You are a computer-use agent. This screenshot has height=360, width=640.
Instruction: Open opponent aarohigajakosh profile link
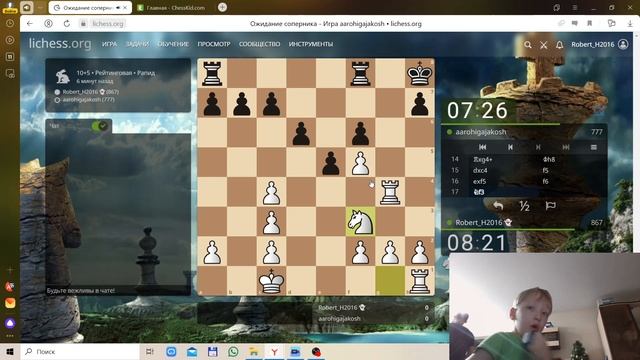(480, 132)
